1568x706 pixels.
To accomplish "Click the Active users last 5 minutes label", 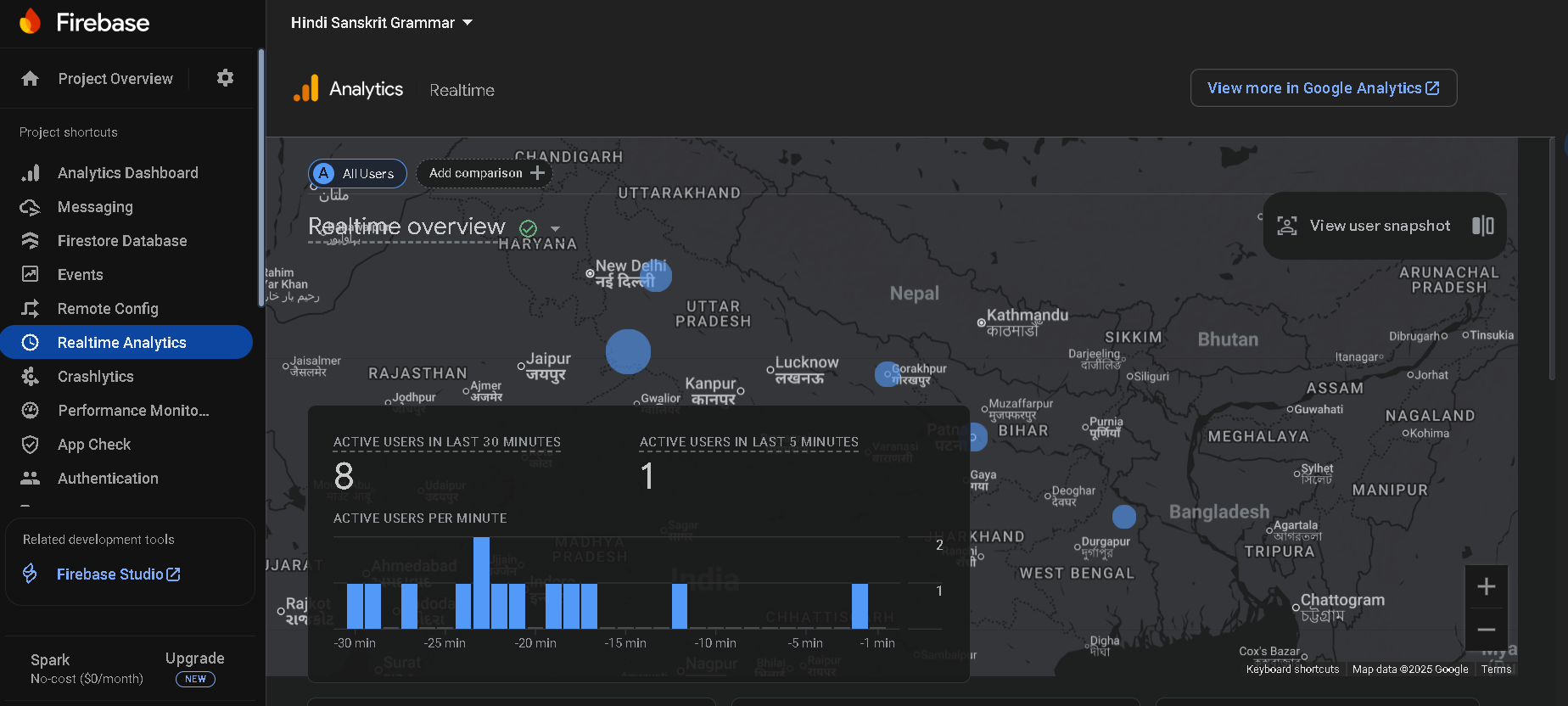I will click(749, 442).
